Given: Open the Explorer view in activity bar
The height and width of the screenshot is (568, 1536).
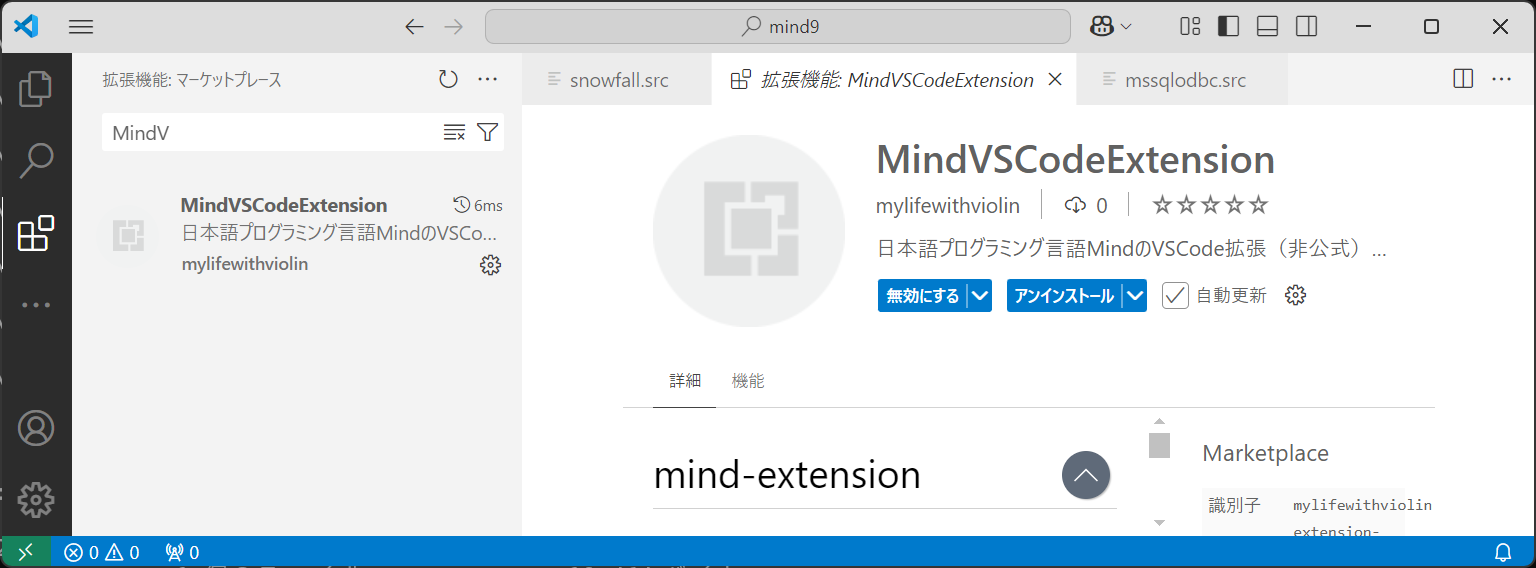Looking at the screenshot, I should point(36,88).
